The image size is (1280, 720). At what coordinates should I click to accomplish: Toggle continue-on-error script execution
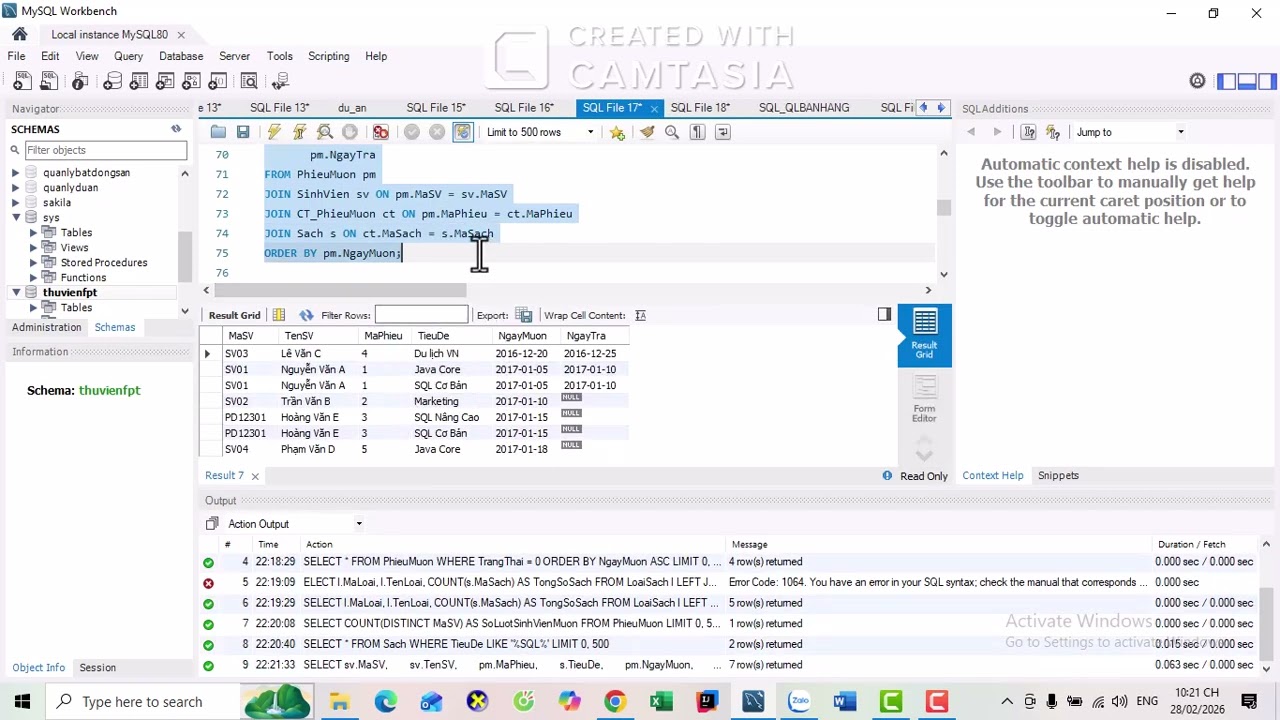tap(381, 132)
